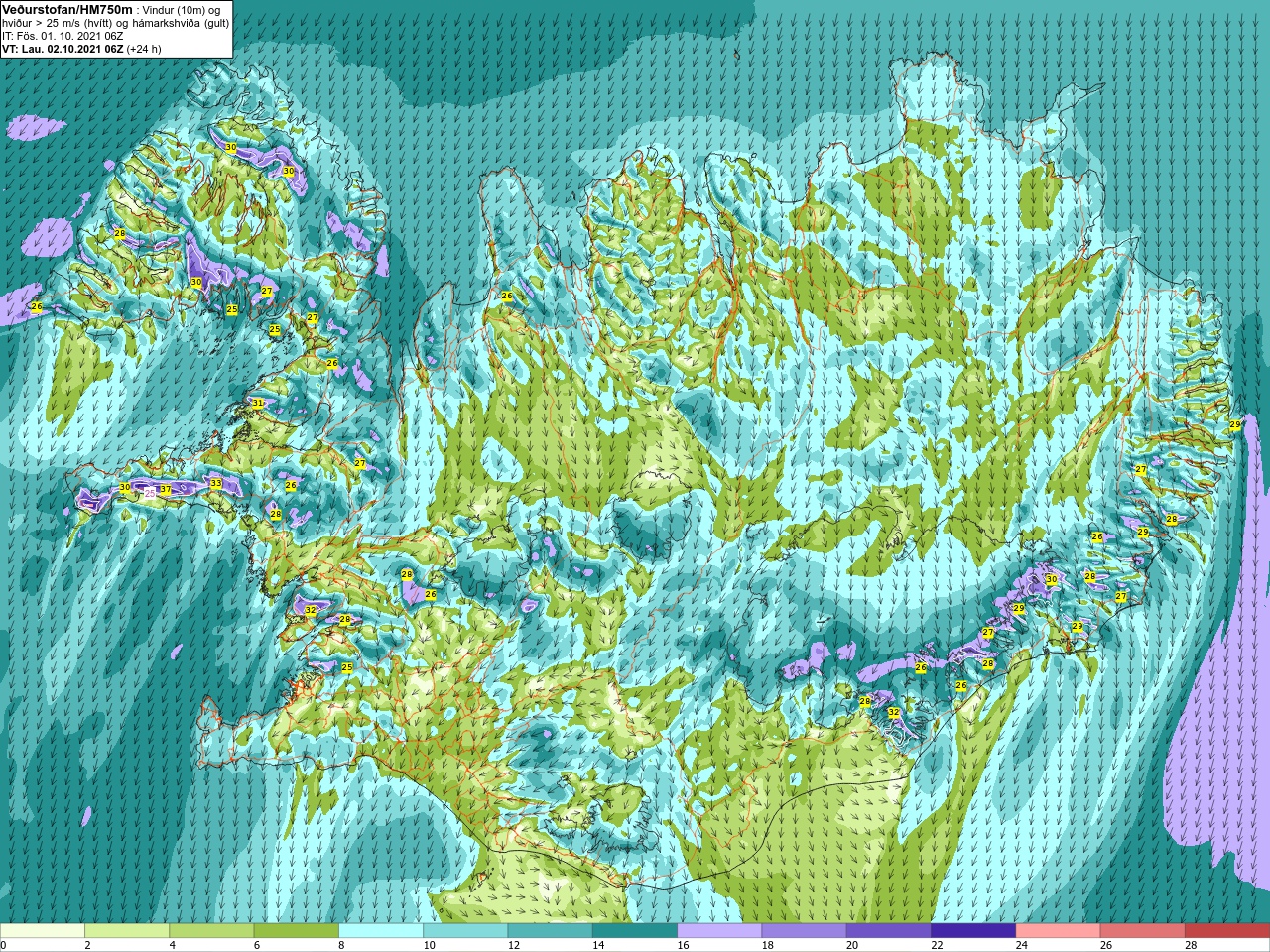This screenshot has width=1270, height=952.
Task: Choose the turquoise 10–12 m/s legend swatch
Action: [465, 931]
